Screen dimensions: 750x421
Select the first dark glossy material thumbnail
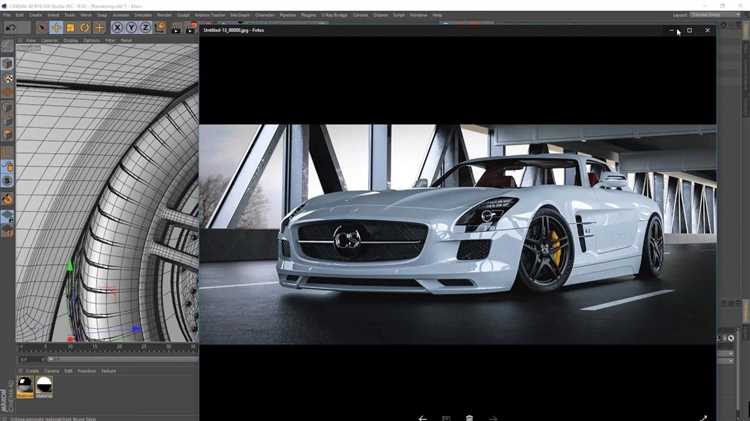click(25, 387)
